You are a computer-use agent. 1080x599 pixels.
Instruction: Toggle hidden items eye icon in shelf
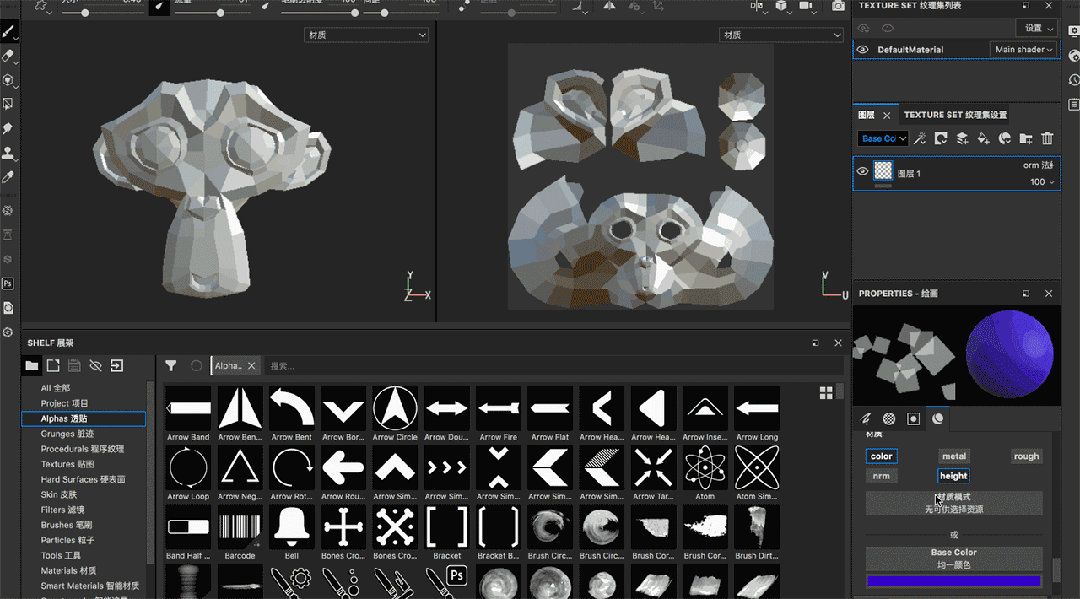pyautogui.click(x=96, y=366)
